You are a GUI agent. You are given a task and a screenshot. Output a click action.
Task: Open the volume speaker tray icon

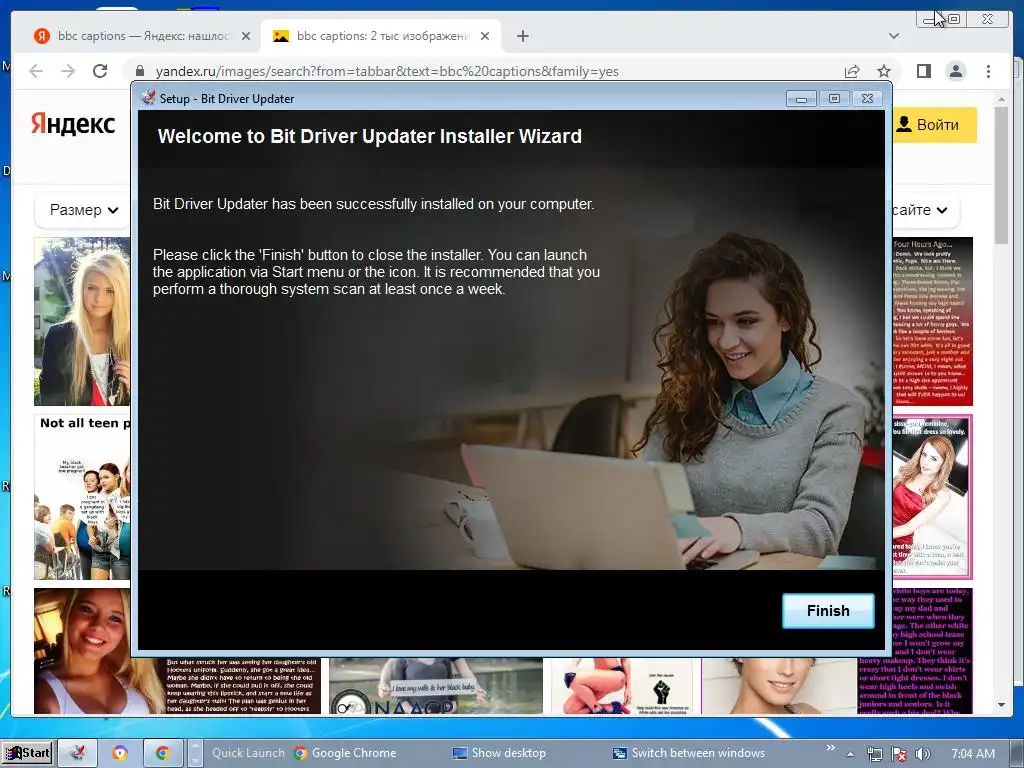[922, 754]
